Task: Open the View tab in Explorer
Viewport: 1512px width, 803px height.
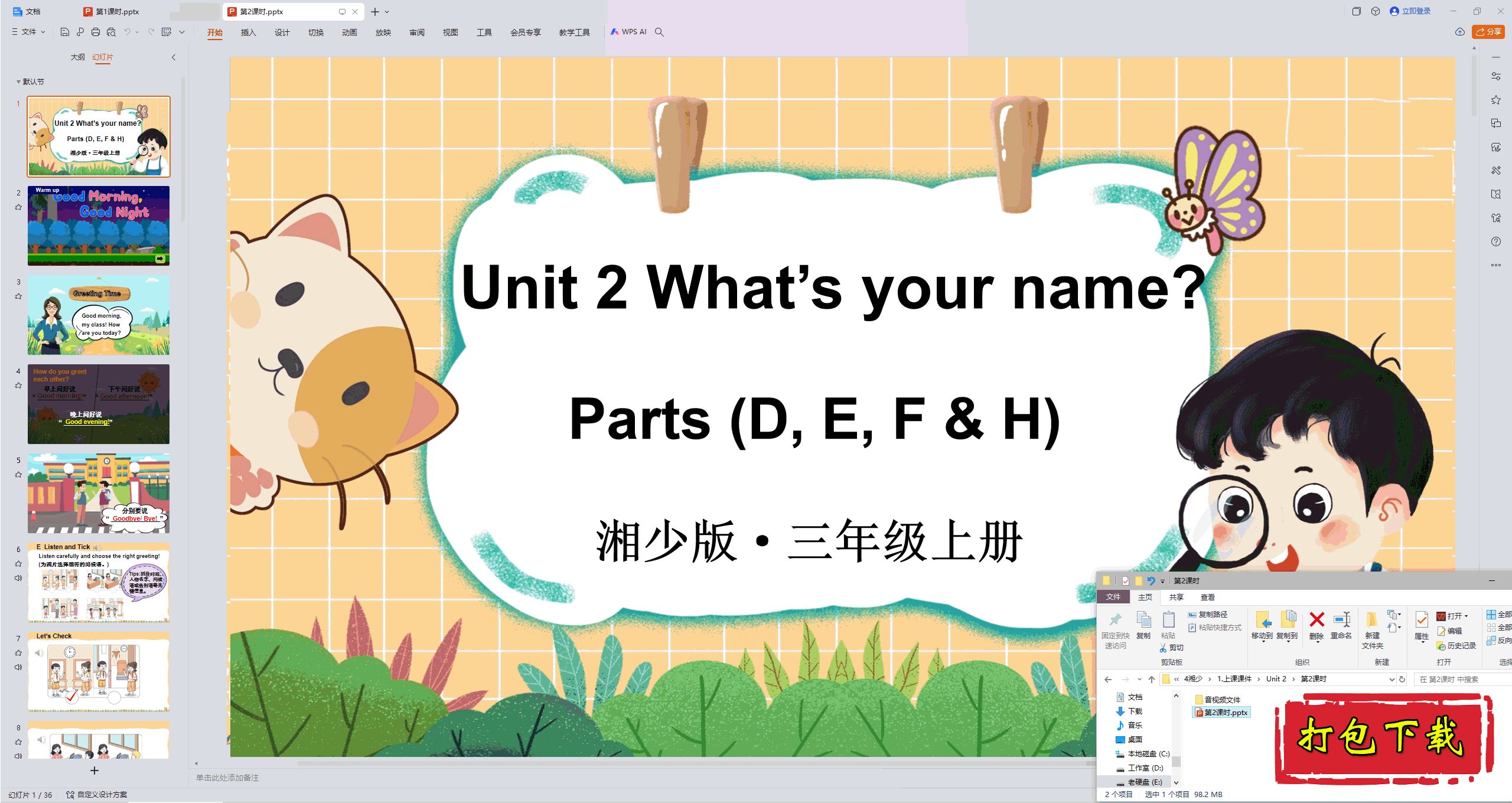Action: pyautogui.click(x=1208, y=598)
